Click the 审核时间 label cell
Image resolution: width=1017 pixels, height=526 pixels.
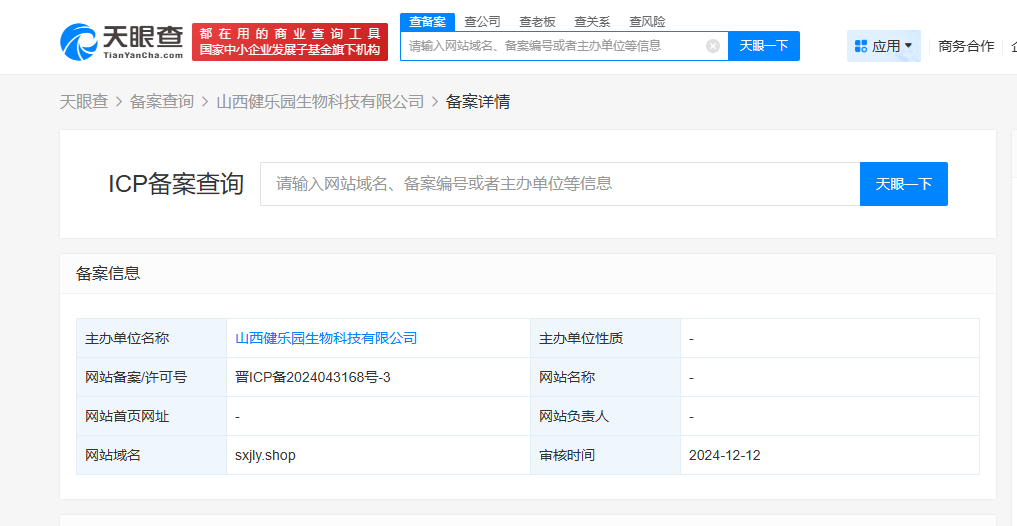coord(605,455)
